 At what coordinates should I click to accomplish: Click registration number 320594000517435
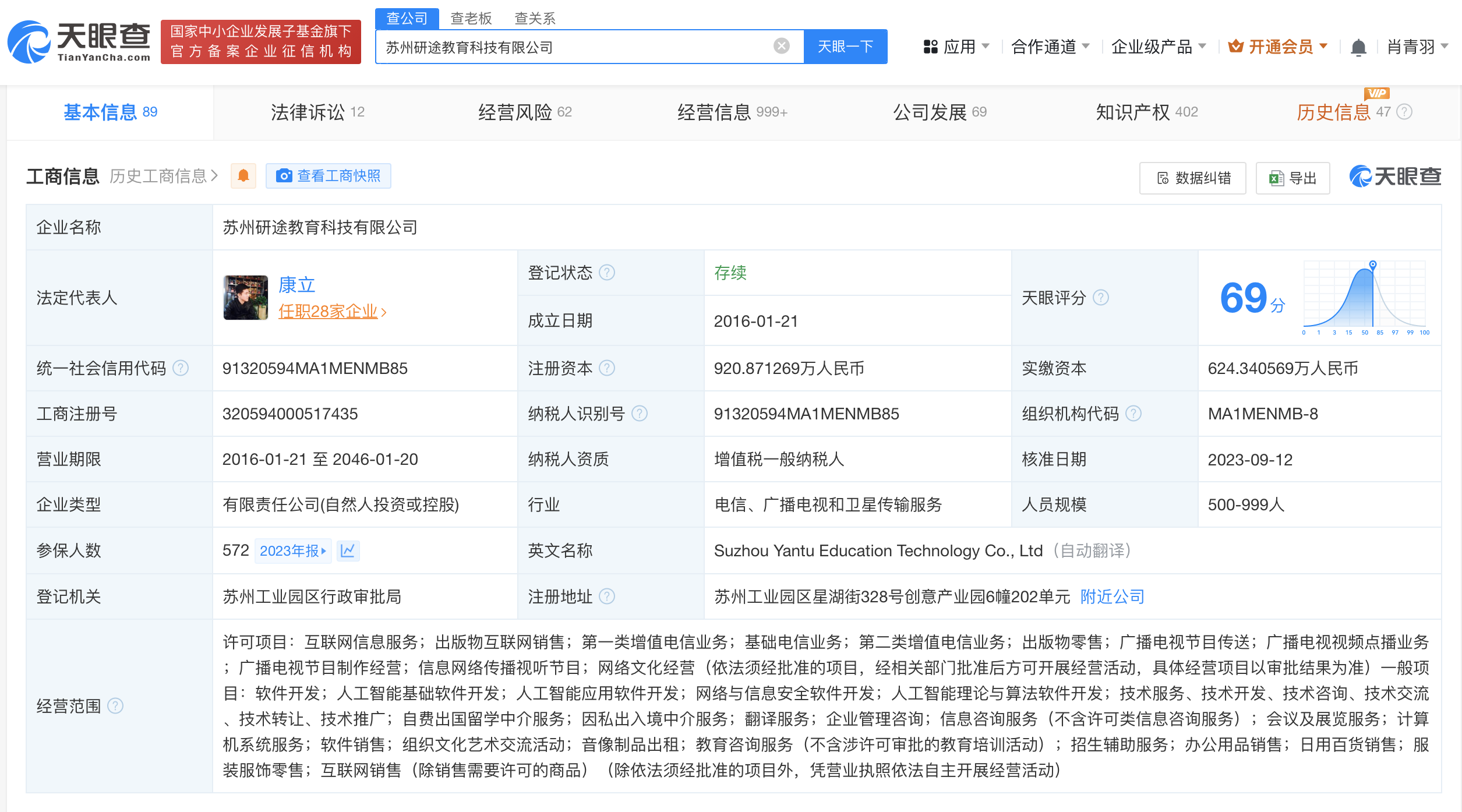pyautogui.click(x=290, y=414)
